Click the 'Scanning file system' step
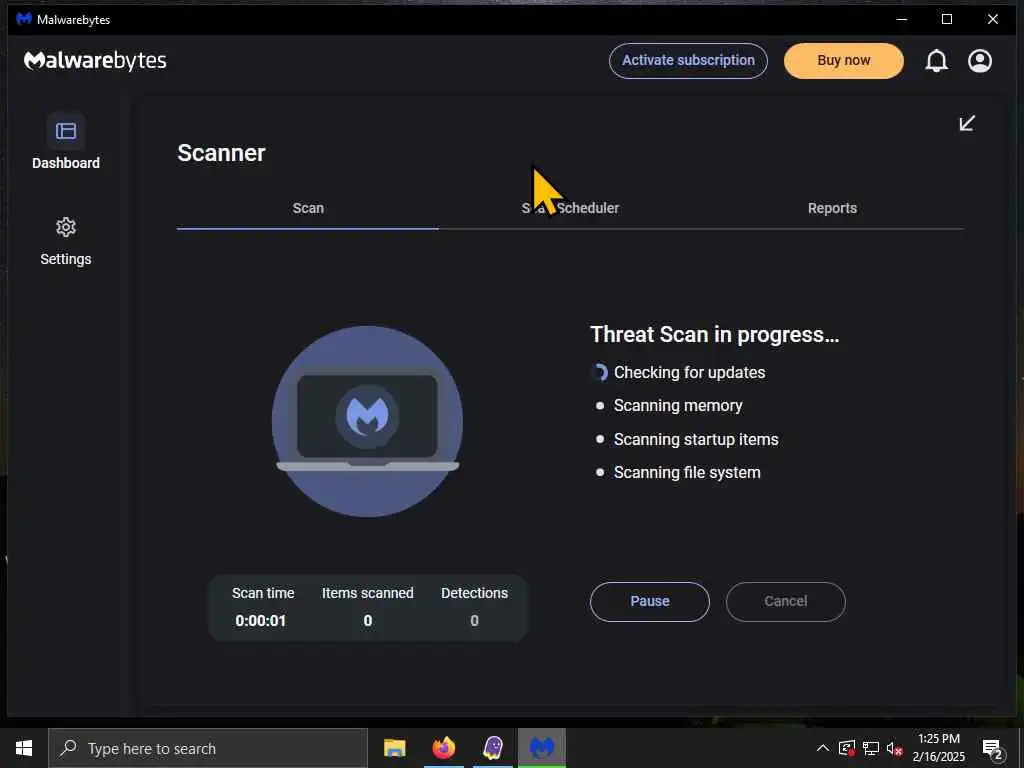 (687, 473)
